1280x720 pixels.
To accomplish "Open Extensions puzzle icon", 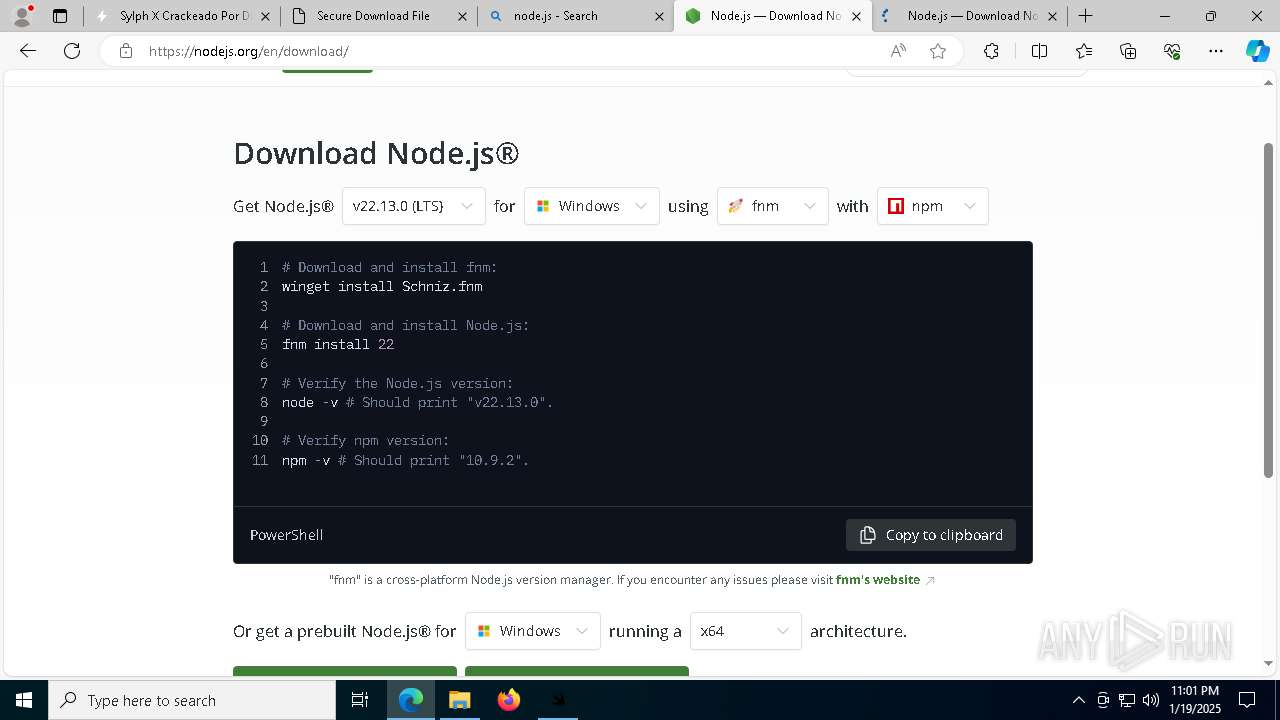I will click(x=991, y=51).
